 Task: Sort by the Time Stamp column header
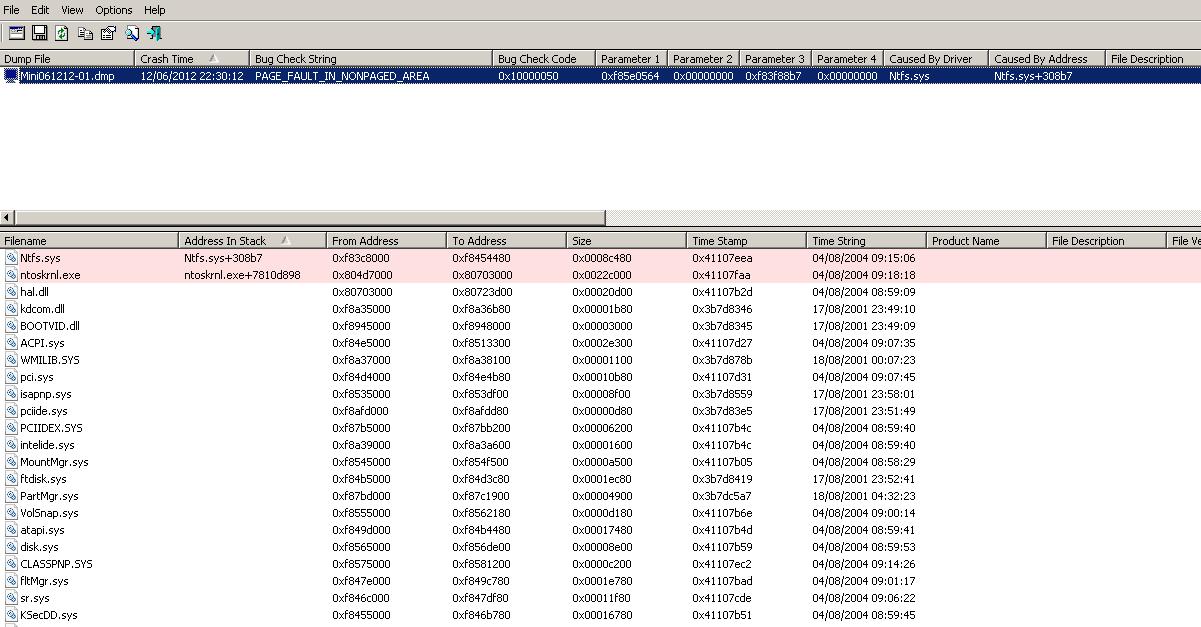pos(747,241)
